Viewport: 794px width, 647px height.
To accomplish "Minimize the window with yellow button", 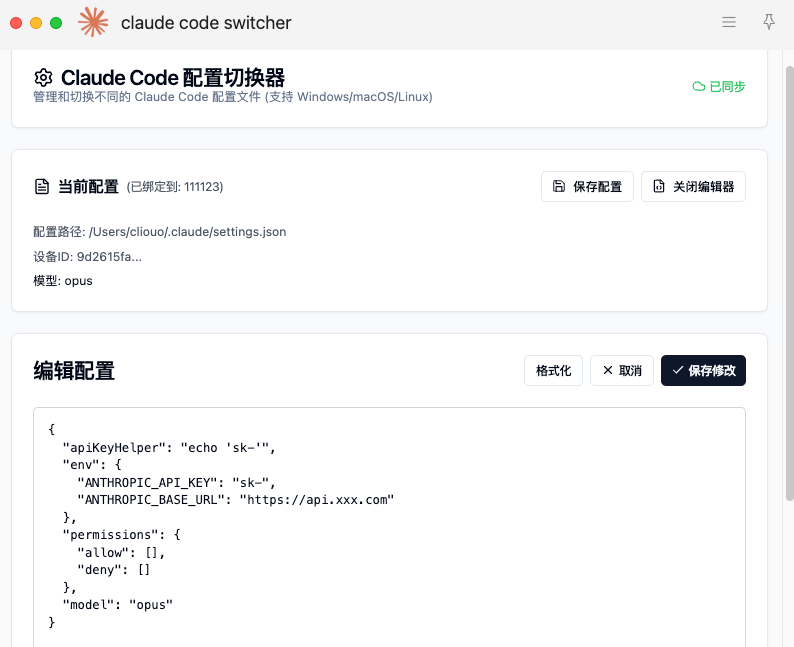I will 36,23.
